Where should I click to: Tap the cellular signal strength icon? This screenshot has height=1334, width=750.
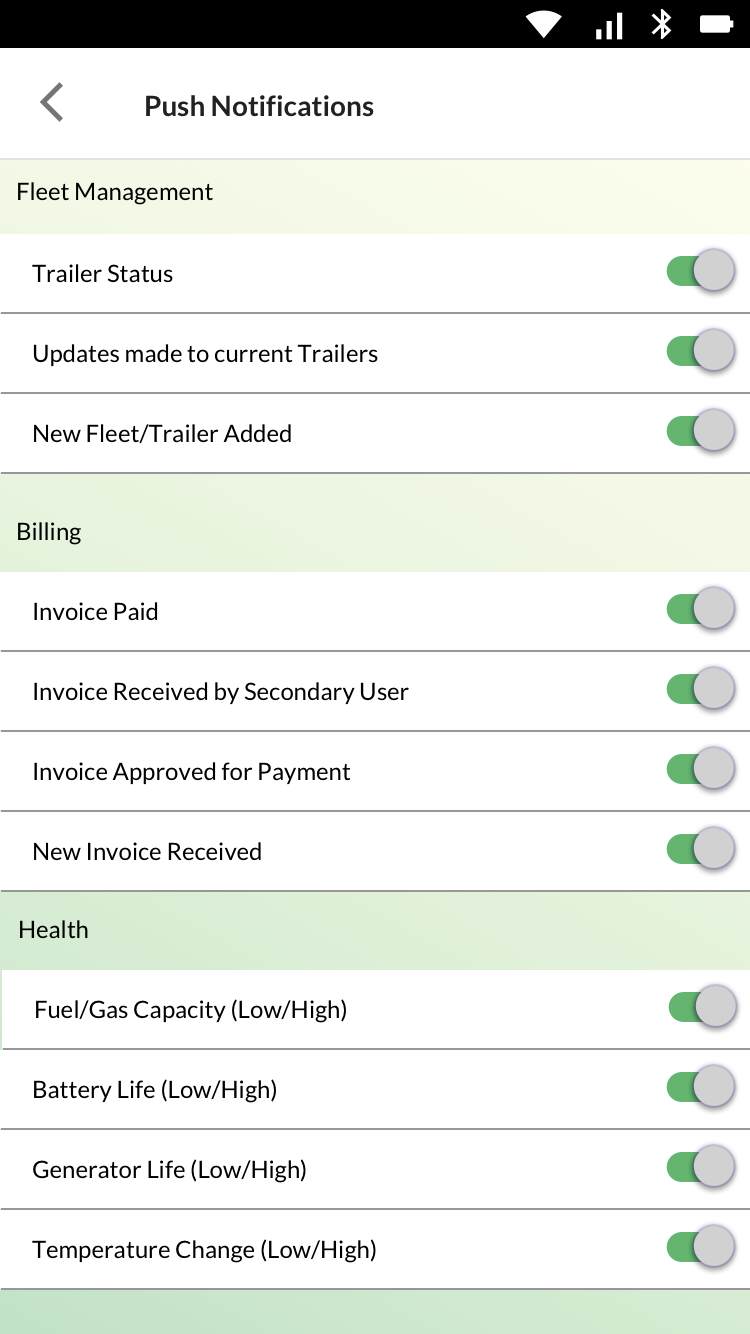point(609,25)
